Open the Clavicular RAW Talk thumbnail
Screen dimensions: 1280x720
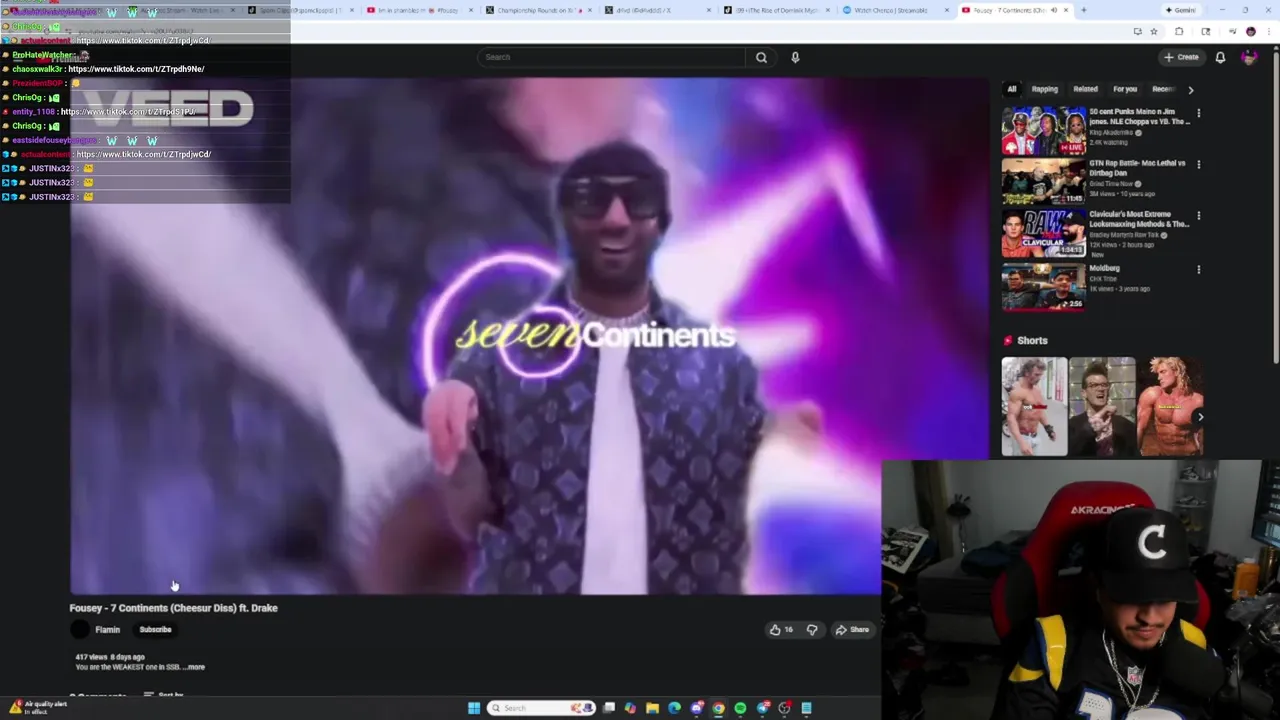[x=1044, y=234]
